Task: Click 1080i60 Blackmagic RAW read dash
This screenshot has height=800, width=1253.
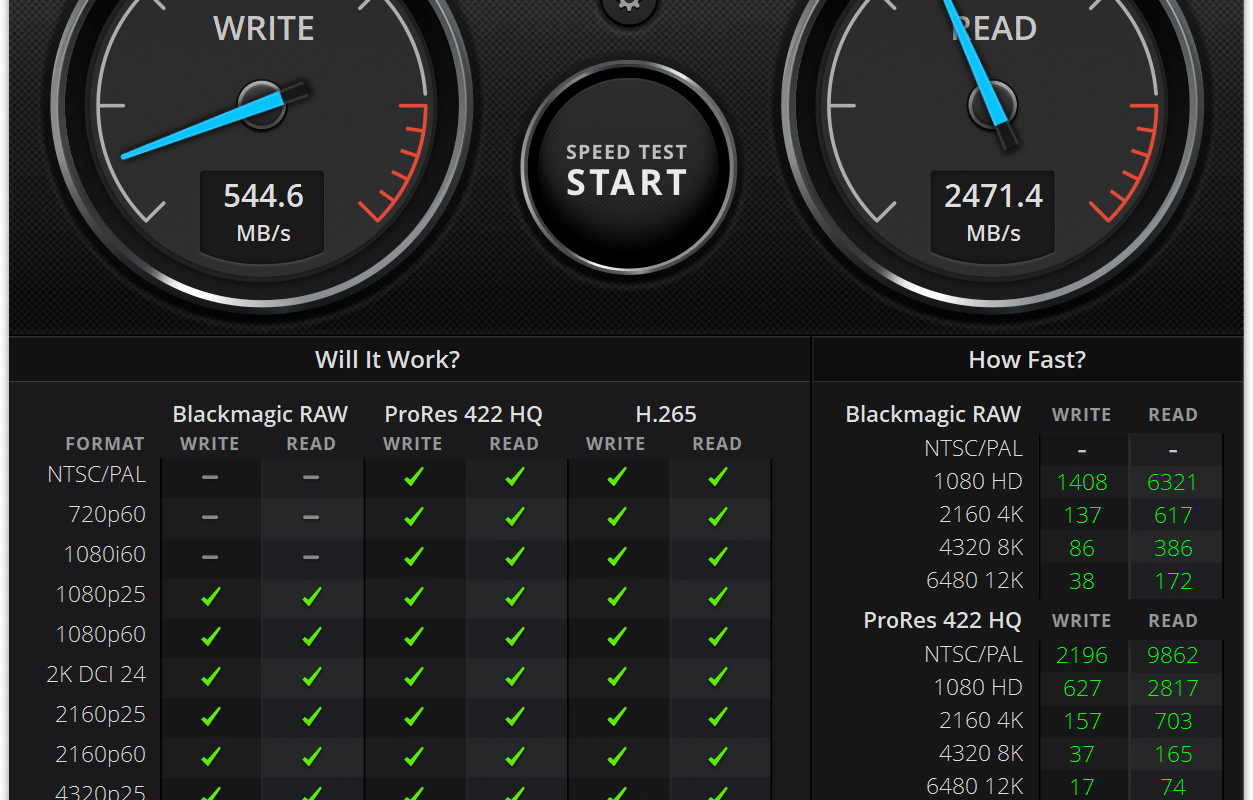Action: pos(312,557)
